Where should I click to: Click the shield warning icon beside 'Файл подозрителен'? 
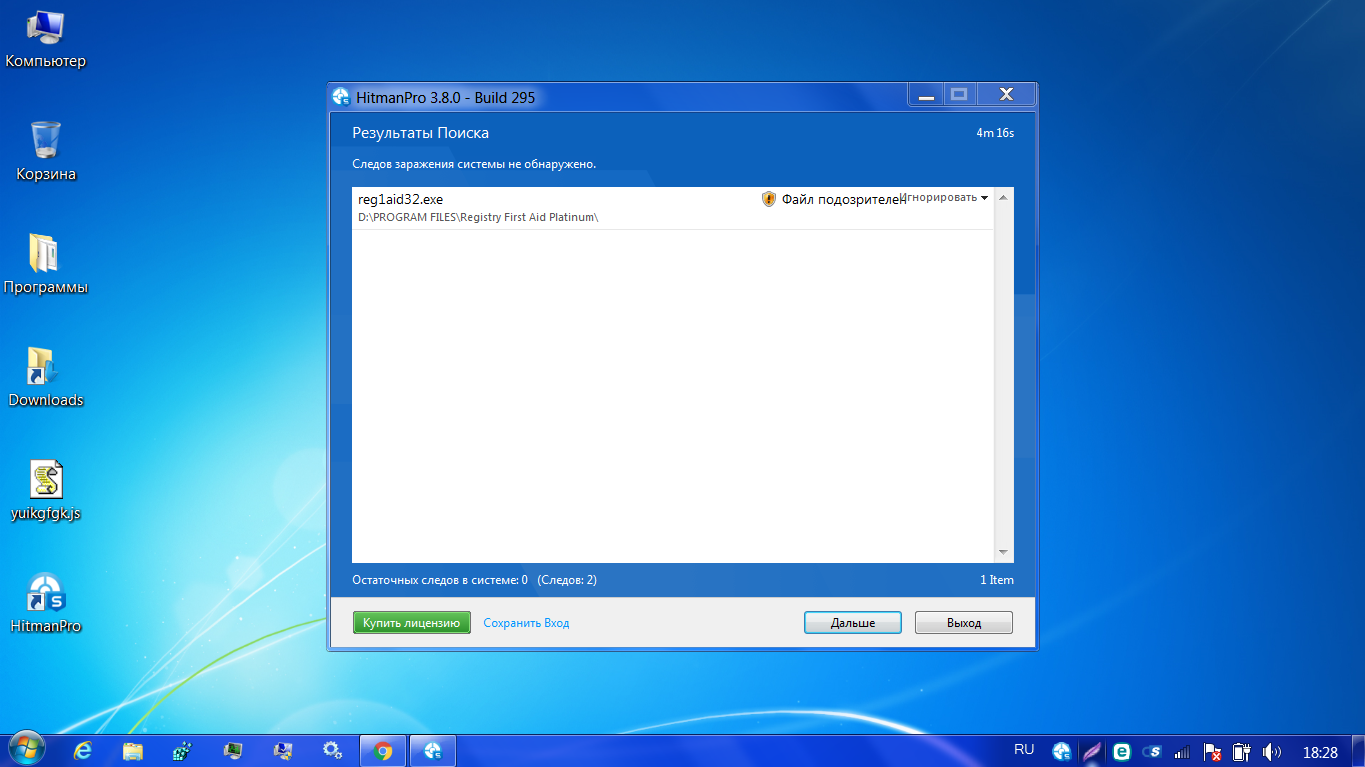coord(768,199)
